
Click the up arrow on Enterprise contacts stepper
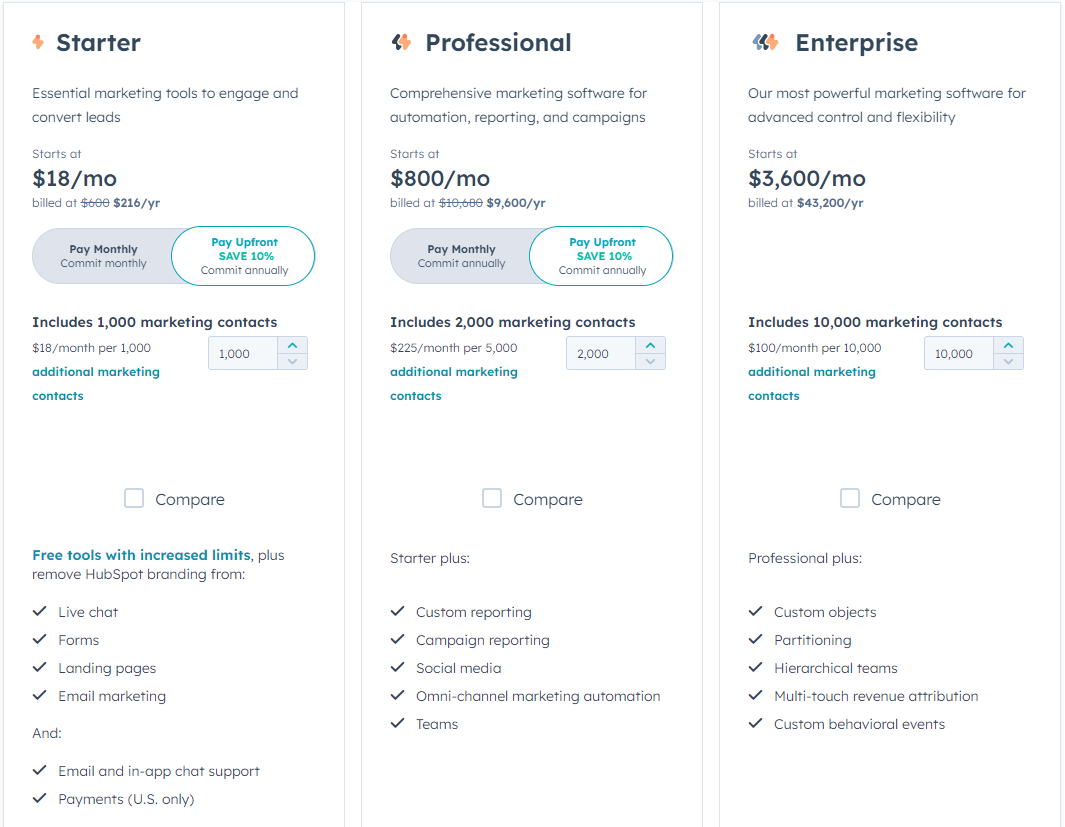point(1008,345)
